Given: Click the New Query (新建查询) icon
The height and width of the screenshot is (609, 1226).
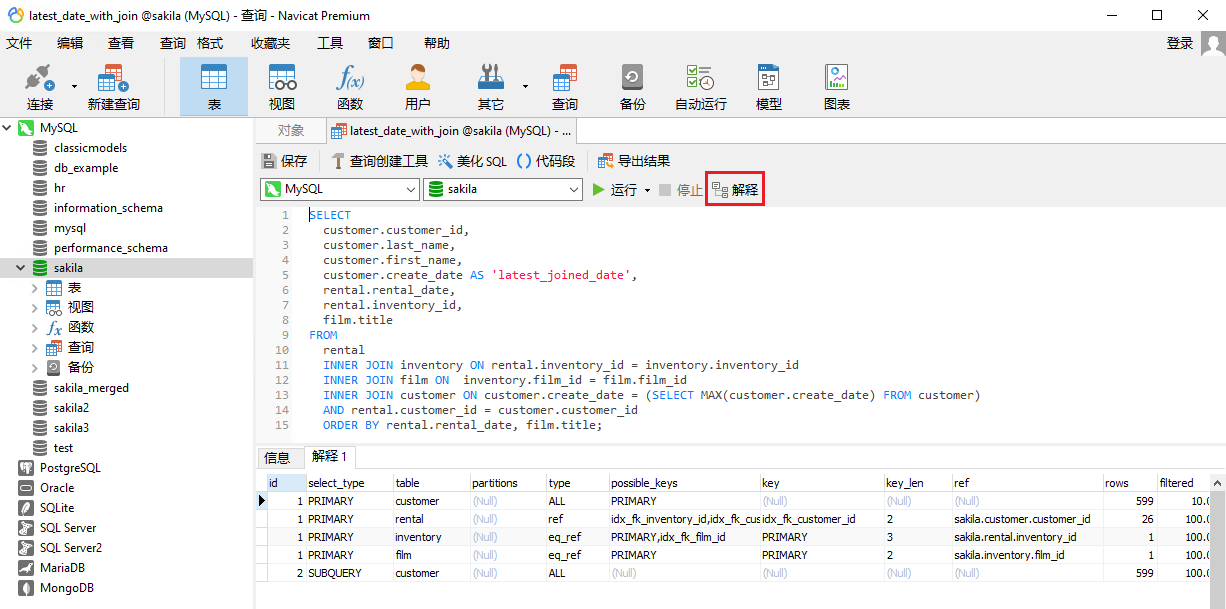Looking at the screenshot, I should point(113,87).
